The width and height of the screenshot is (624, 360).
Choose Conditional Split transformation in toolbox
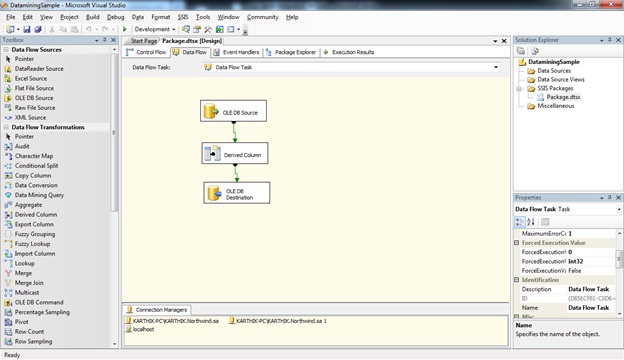coord(36,165)
